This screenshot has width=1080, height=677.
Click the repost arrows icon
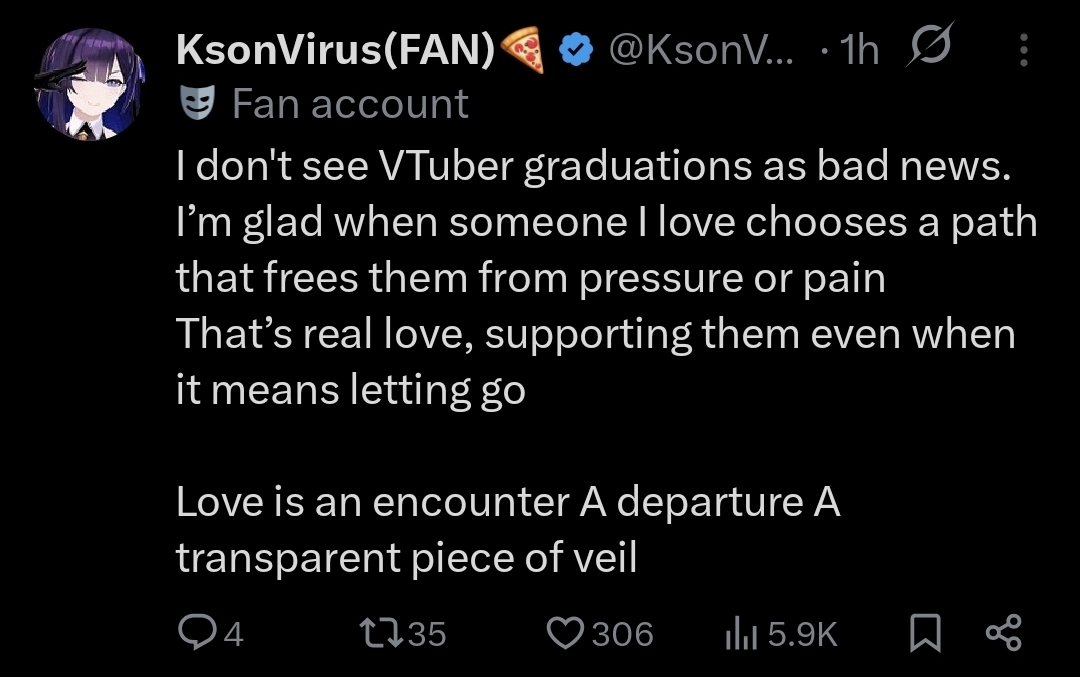click(x=382, y=633)
